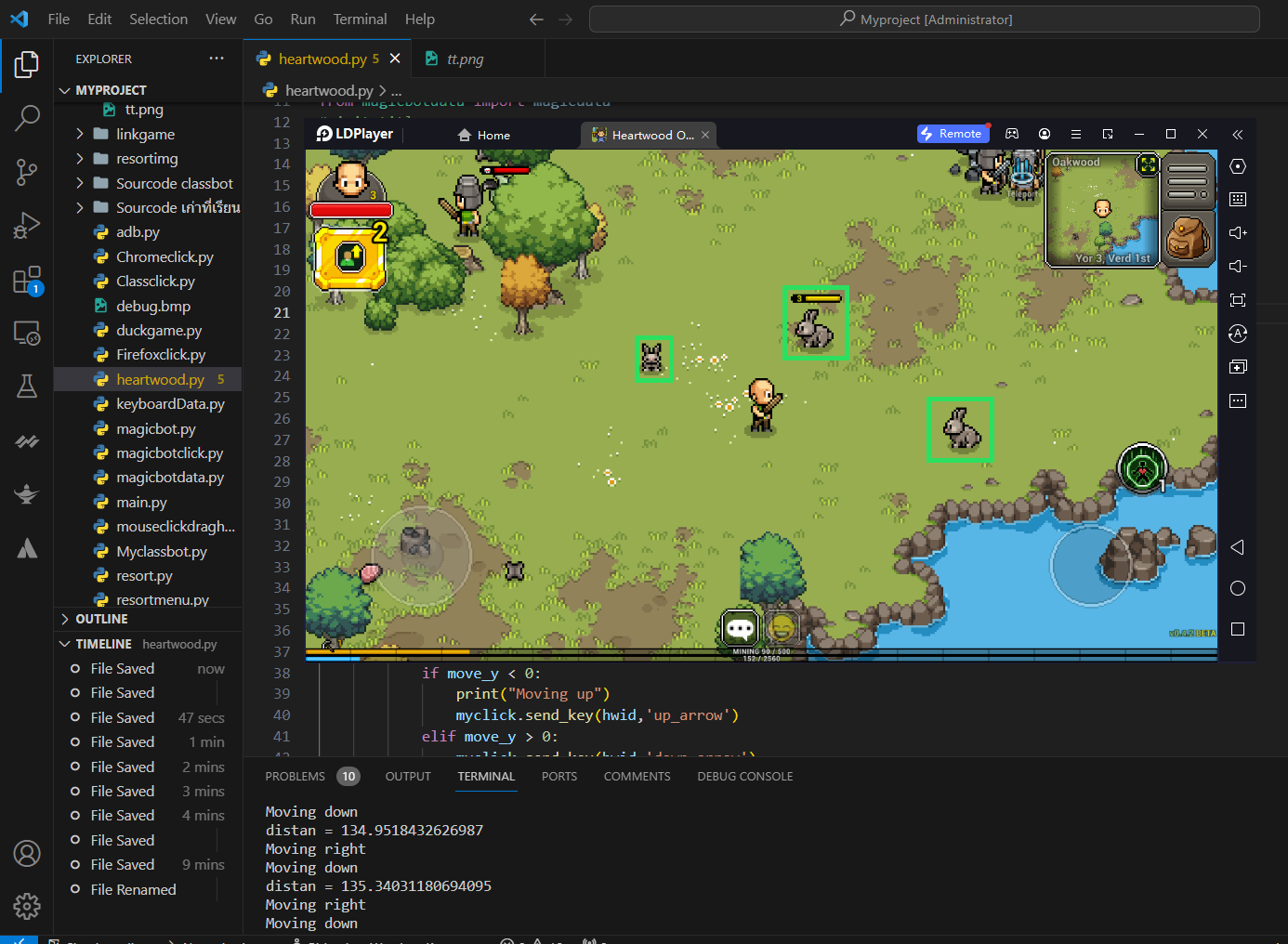Viewport: 1288px width, 944px height.
Task: Open the Search view in activity bar
Action: tap(27, 118)
